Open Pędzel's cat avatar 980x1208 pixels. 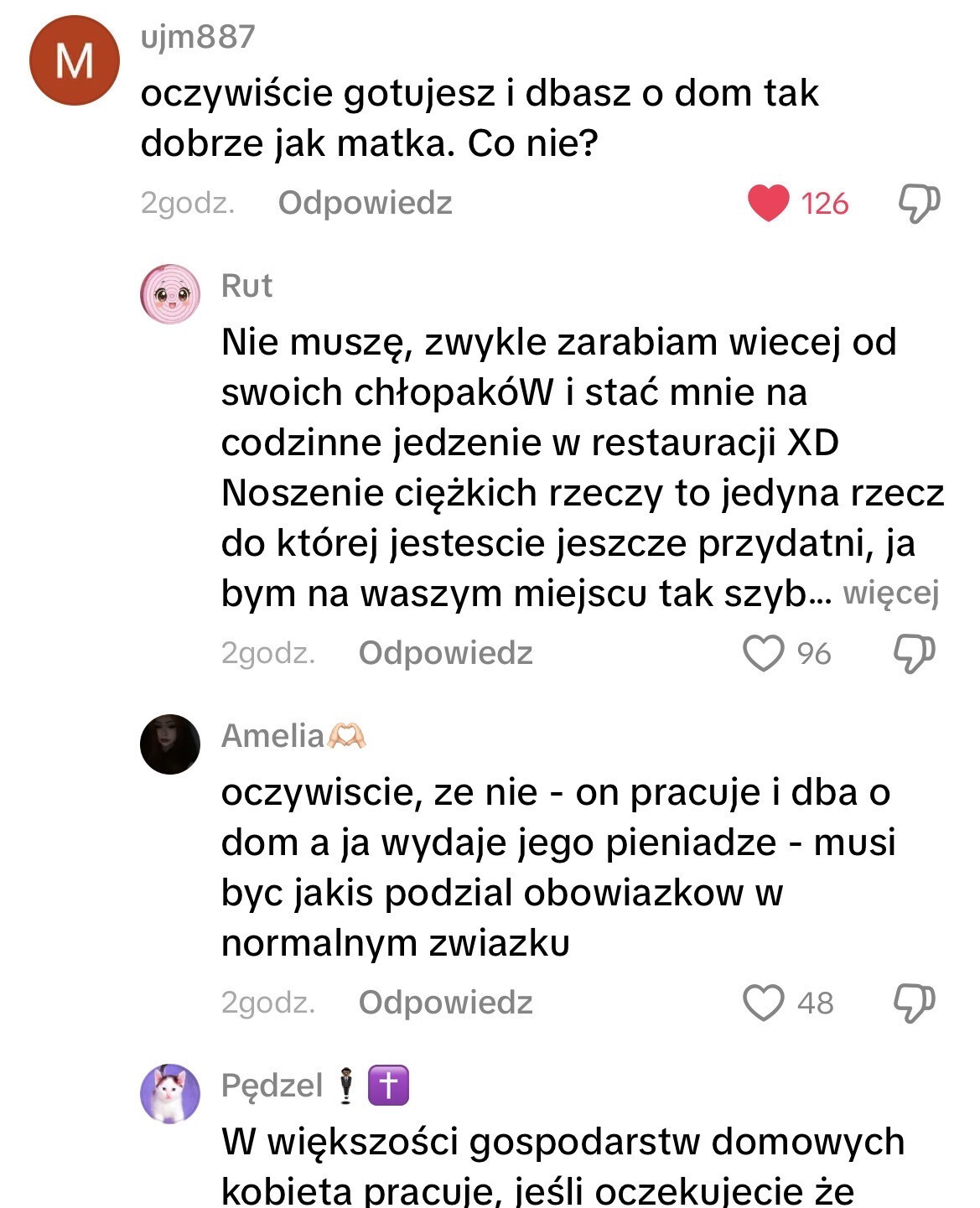point(170,1094)
